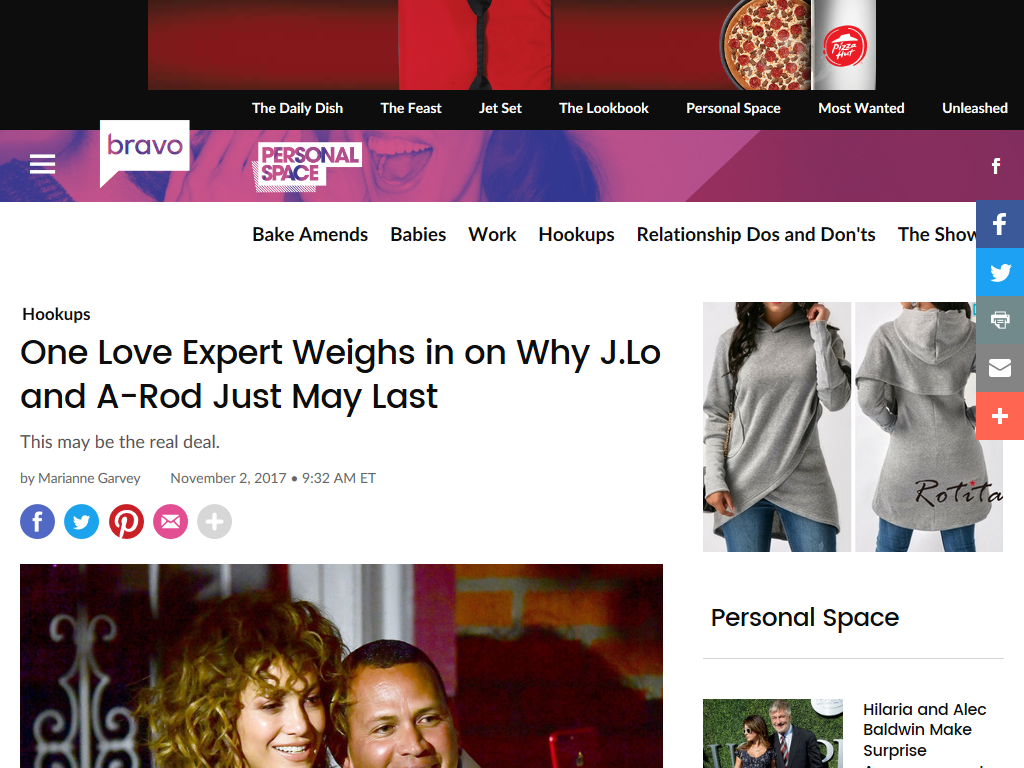Send email via sidebar envelope icon
This screenshot has height=768, width=1024.
point(1000,368)
